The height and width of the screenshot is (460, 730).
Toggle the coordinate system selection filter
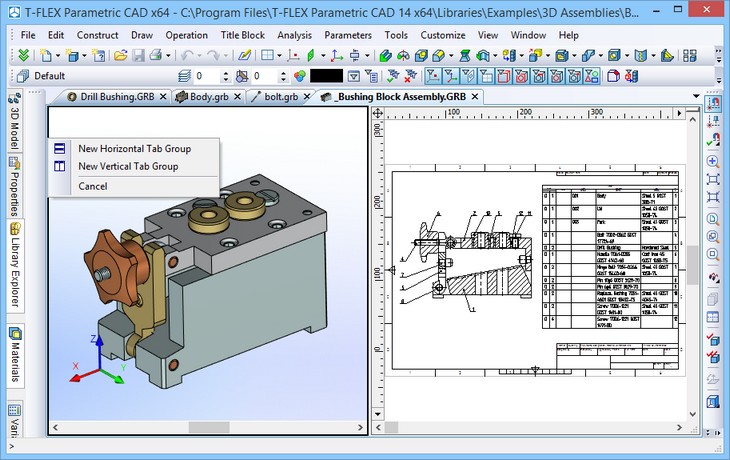pos(450,76)
